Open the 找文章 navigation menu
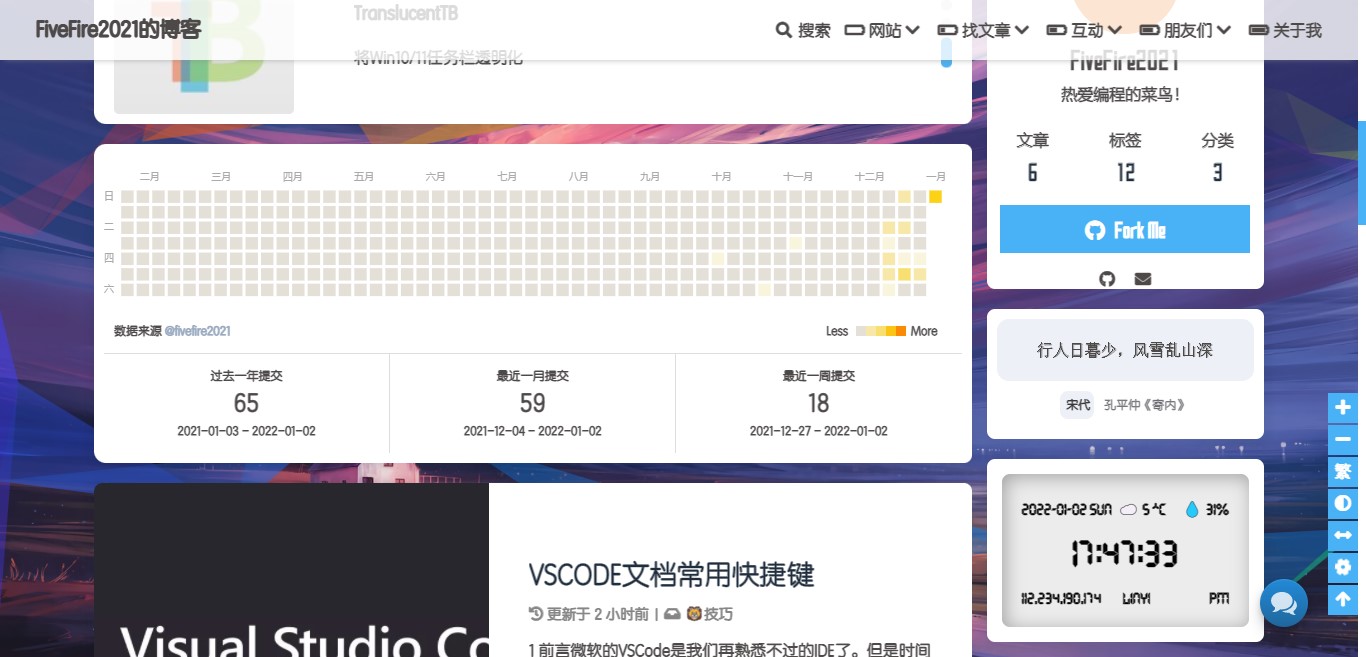Screen dimensions: 1366x657 (x=983, y=30)
